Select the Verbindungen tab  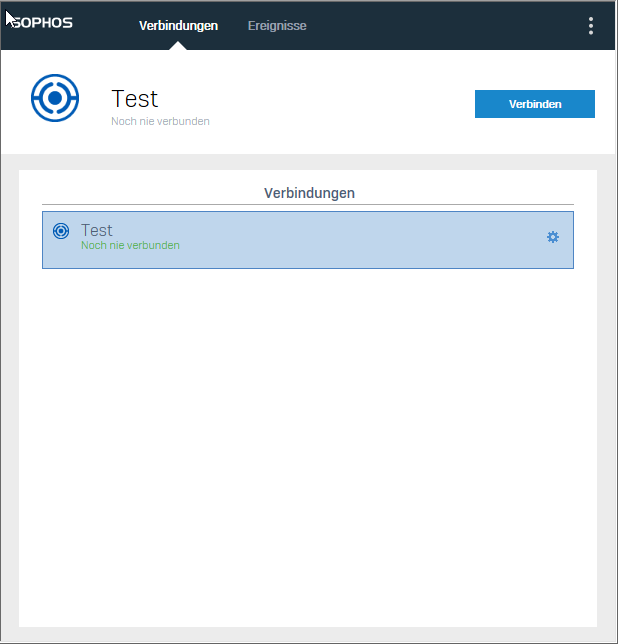179,25
